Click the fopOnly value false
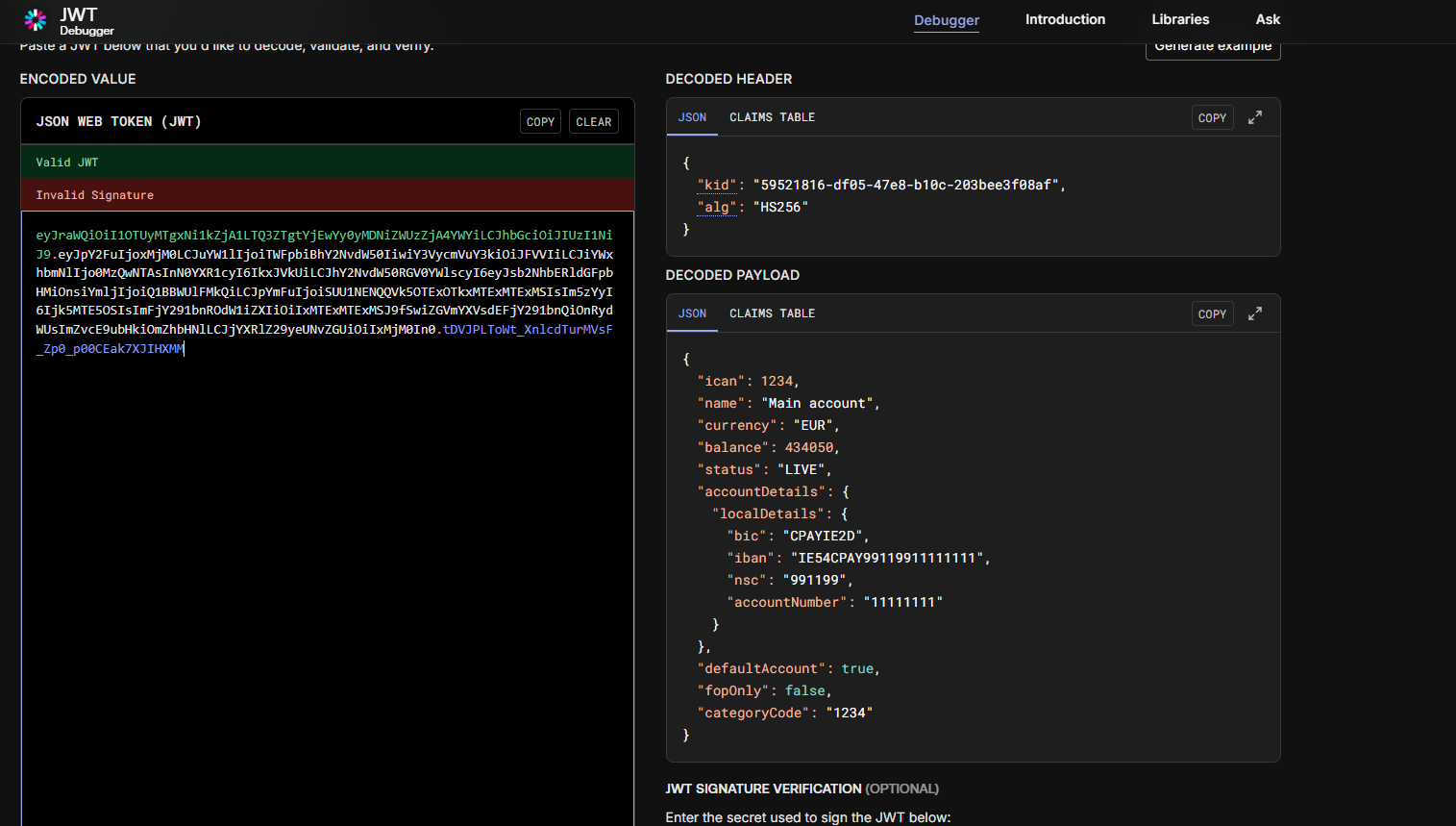The height and width of the screenshot is (826, 1456). point(805,690)
